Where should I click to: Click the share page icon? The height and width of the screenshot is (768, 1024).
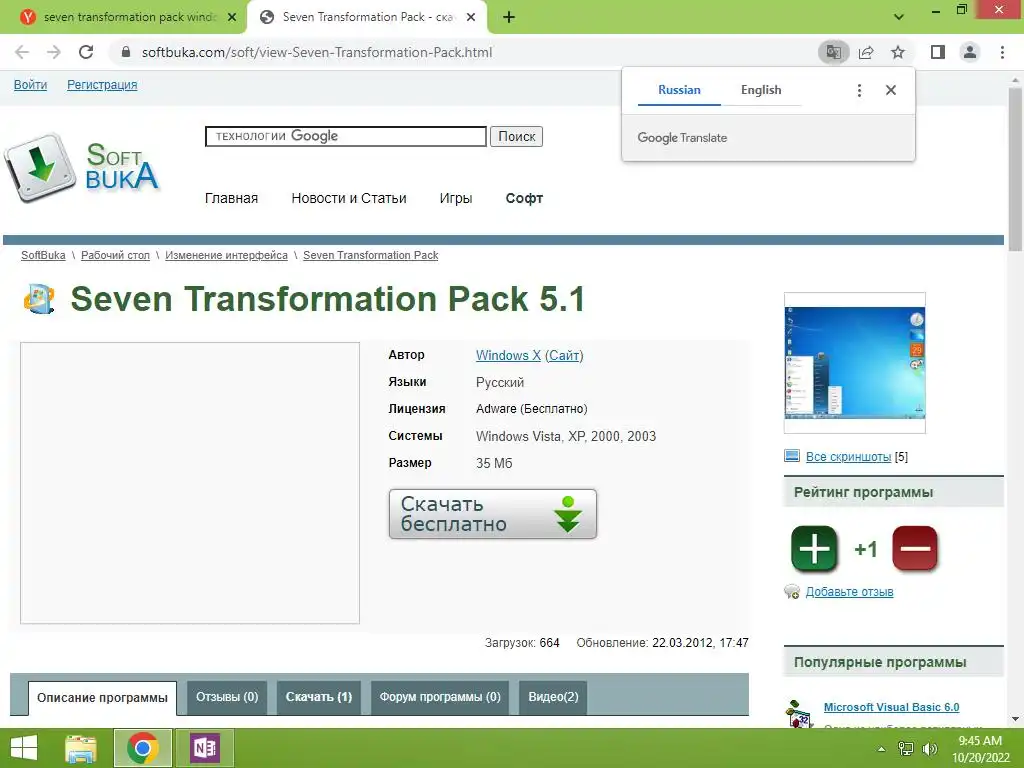pyautogui.click(x=866, y=52)
